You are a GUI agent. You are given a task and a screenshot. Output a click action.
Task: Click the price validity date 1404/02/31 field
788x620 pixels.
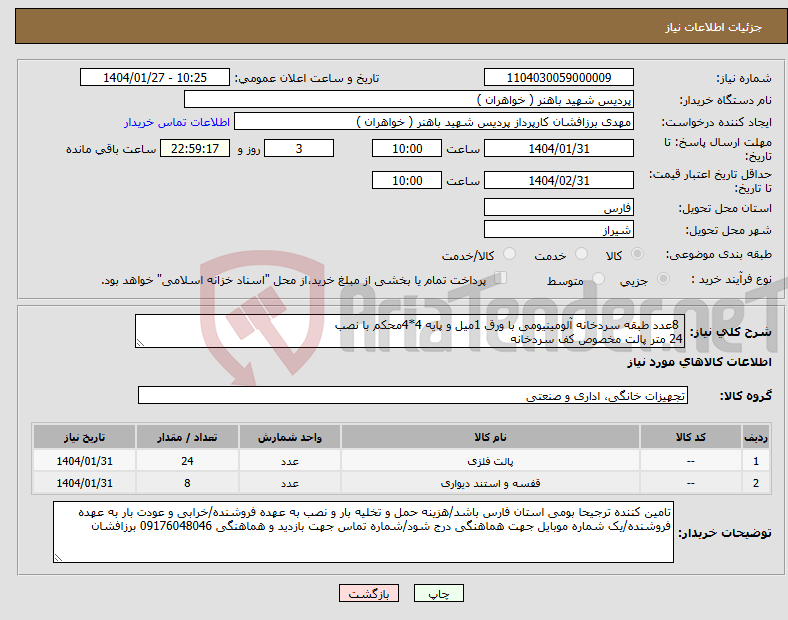[x=559, y=180]
